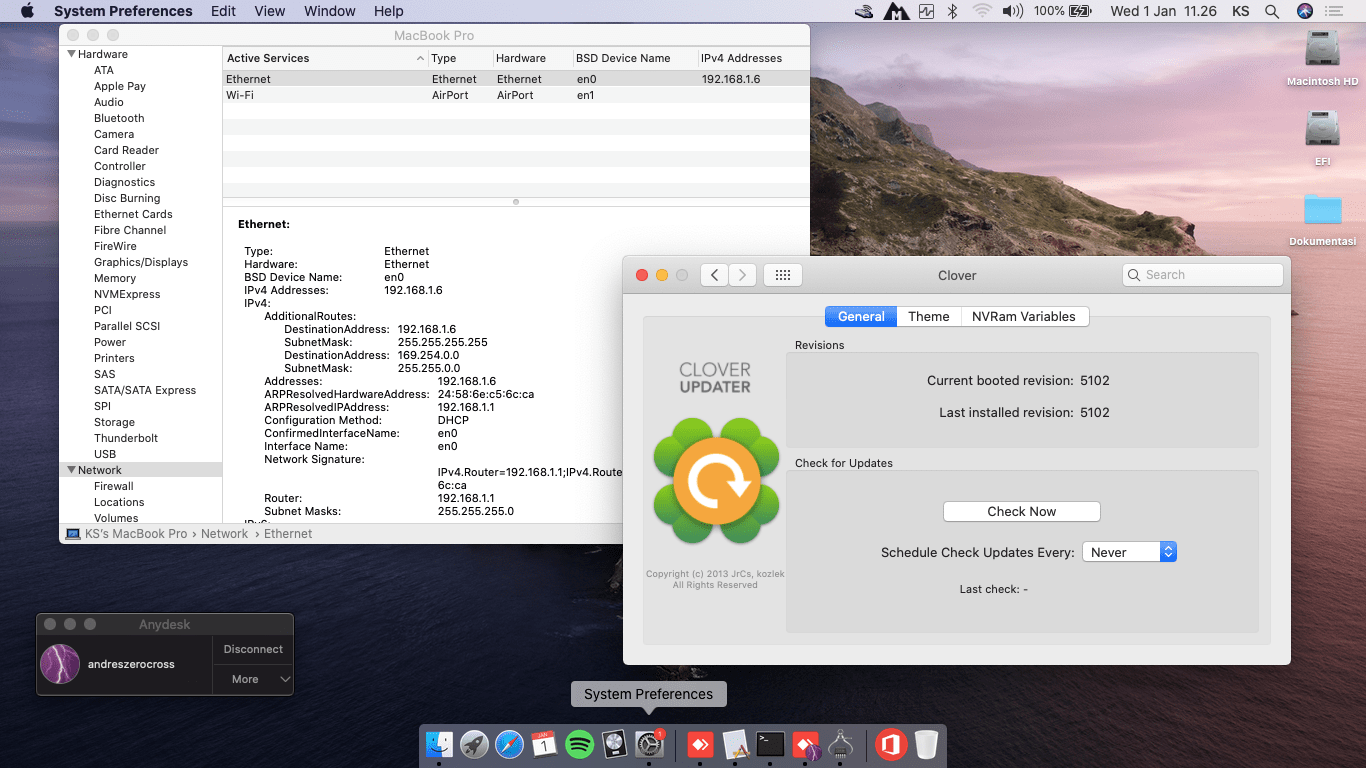Go back in Clover preferences window
This screenshot has width=1366, height=768.
point(714,275)
